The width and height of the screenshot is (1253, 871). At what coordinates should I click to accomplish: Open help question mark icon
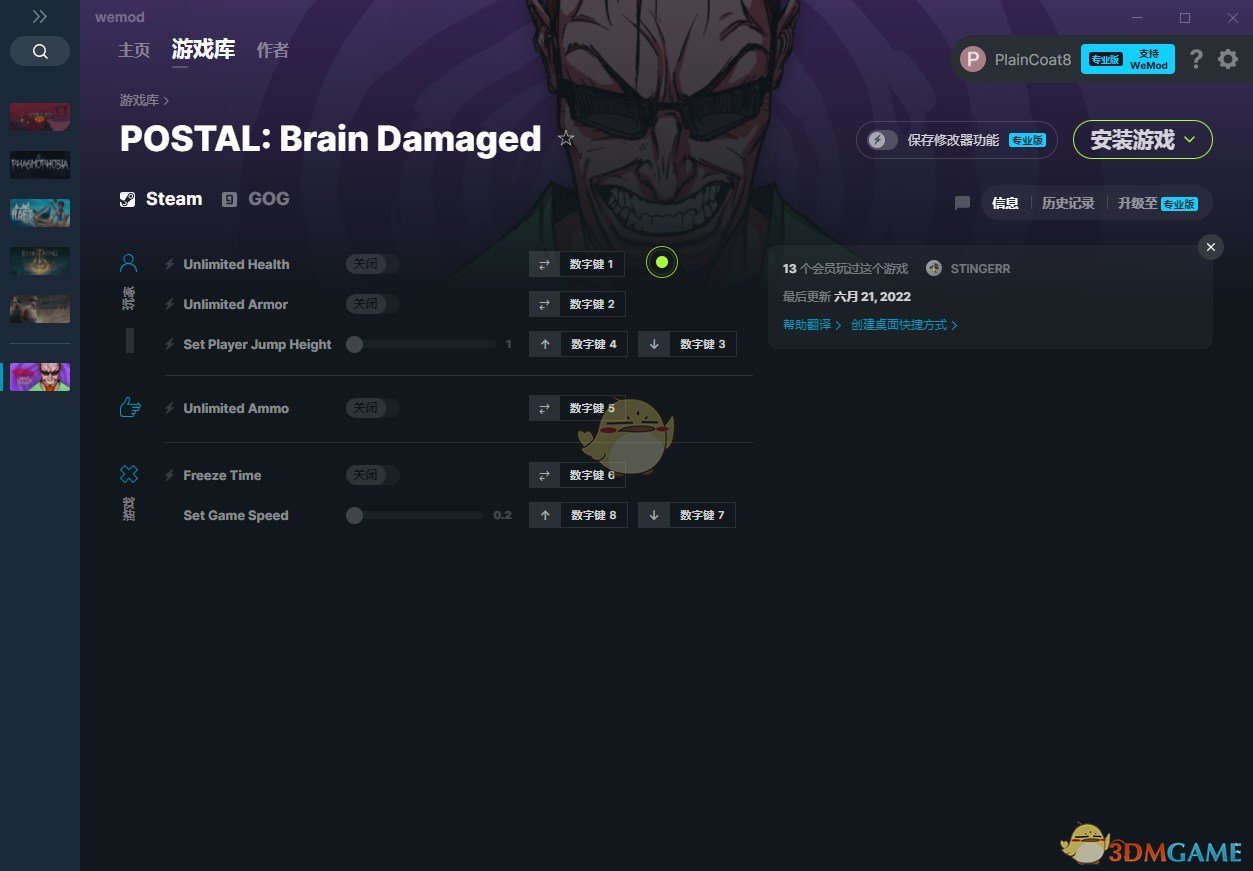(x=1196, y=60)
